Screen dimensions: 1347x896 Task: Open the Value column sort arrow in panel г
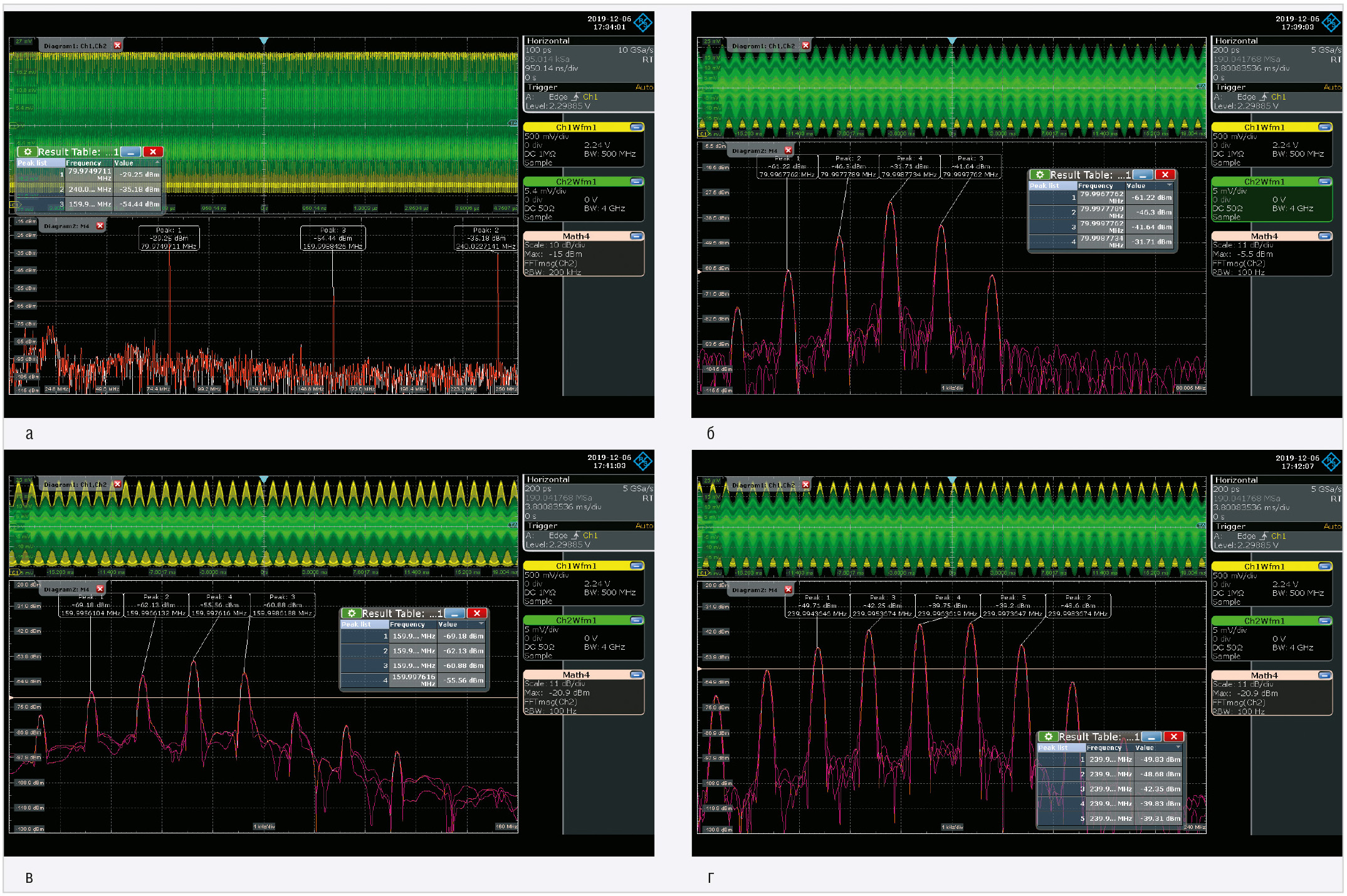(1178, 748)
